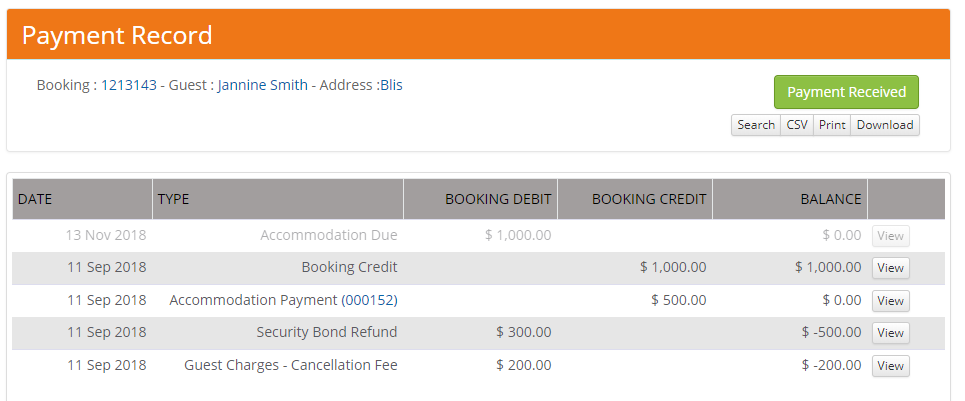
Task: Open guest Jannine Smith link
Action: pyautogui.click(x=262, y=85)
